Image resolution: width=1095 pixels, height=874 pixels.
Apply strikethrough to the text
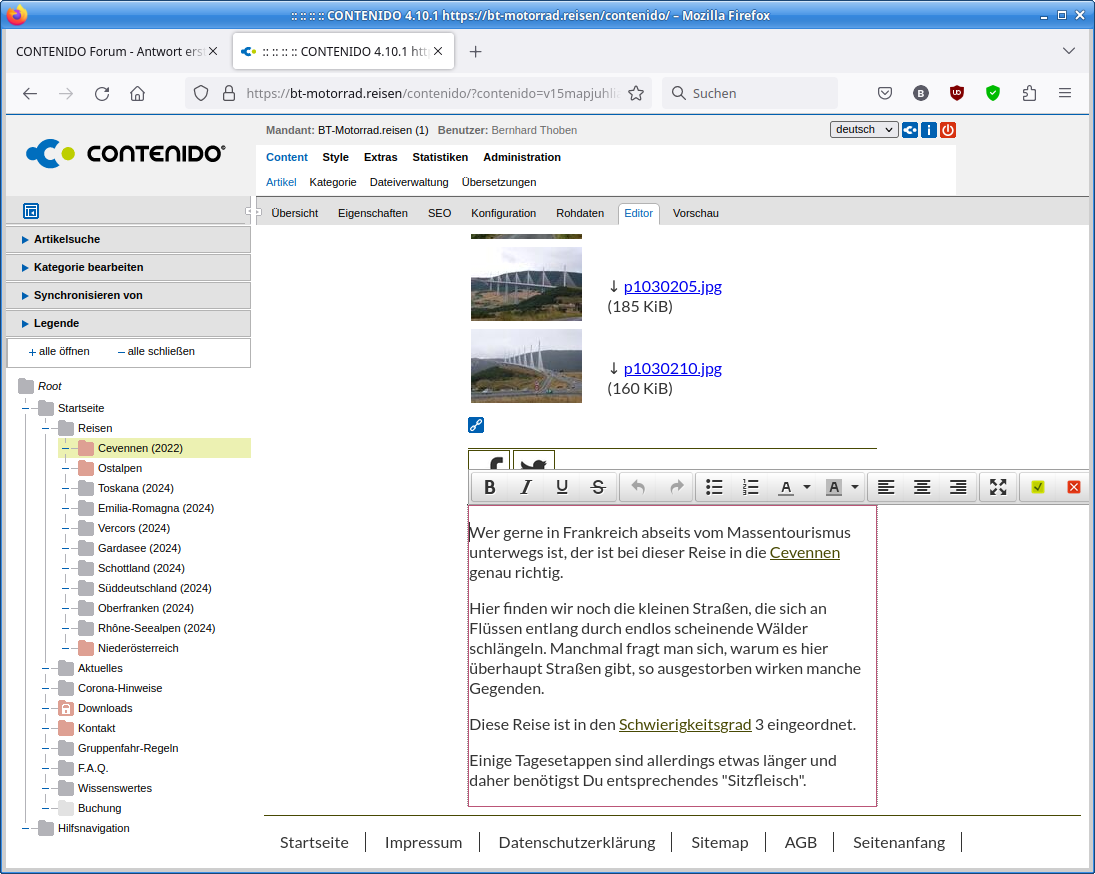[x=598, y=487]
